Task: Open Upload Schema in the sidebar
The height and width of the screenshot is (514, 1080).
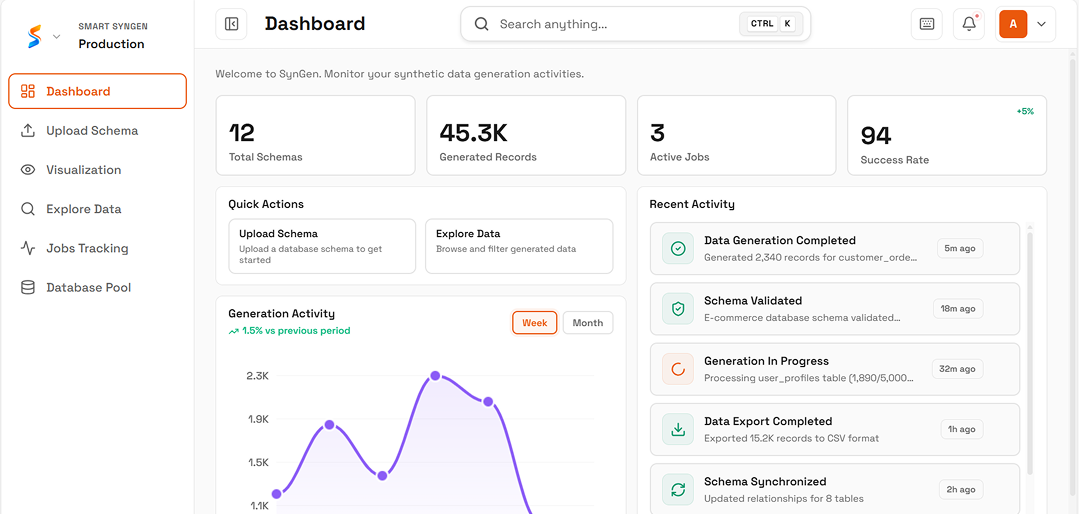Action: click(x=97, y=130)
